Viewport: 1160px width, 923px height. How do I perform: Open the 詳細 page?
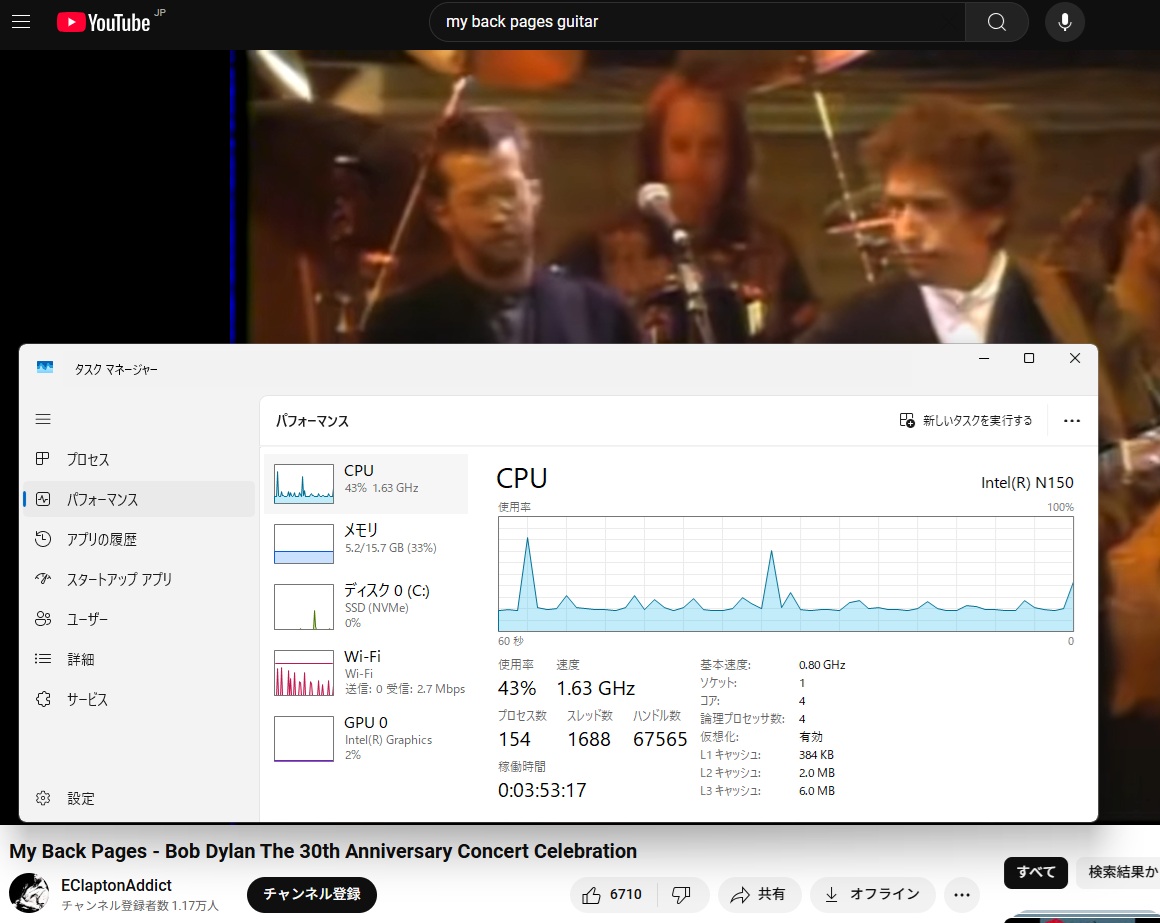coord(80,659)
